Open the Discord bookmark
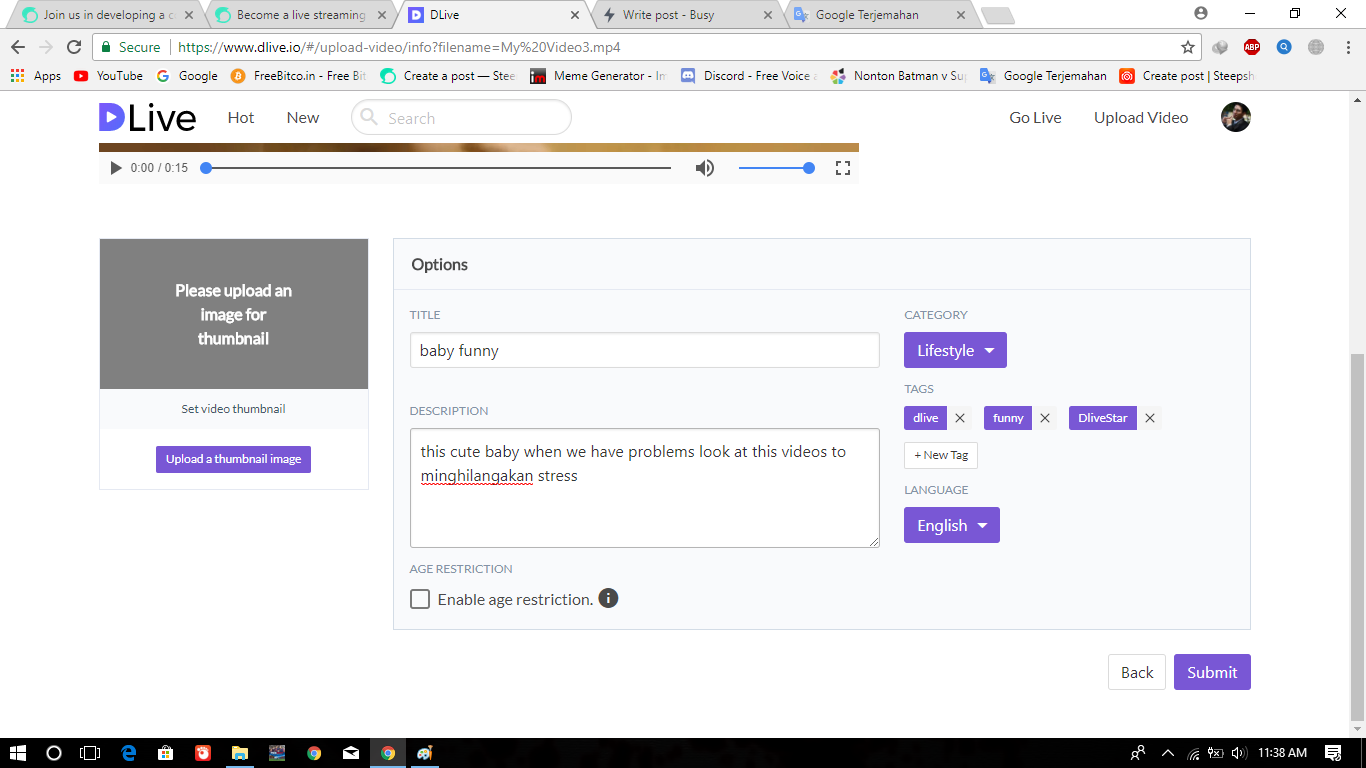Viewport: 1366px width, 768px height. [x=748, y=76]
